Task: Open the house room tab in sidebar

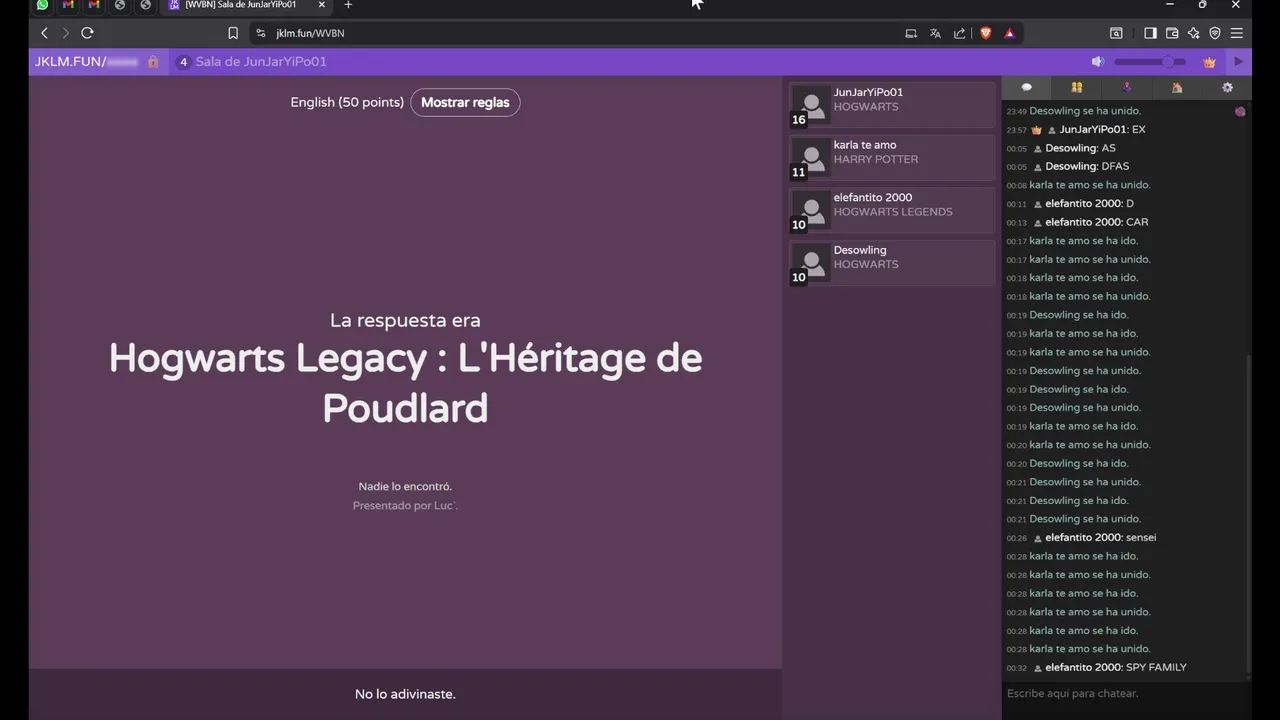Action: point(1177,88)
